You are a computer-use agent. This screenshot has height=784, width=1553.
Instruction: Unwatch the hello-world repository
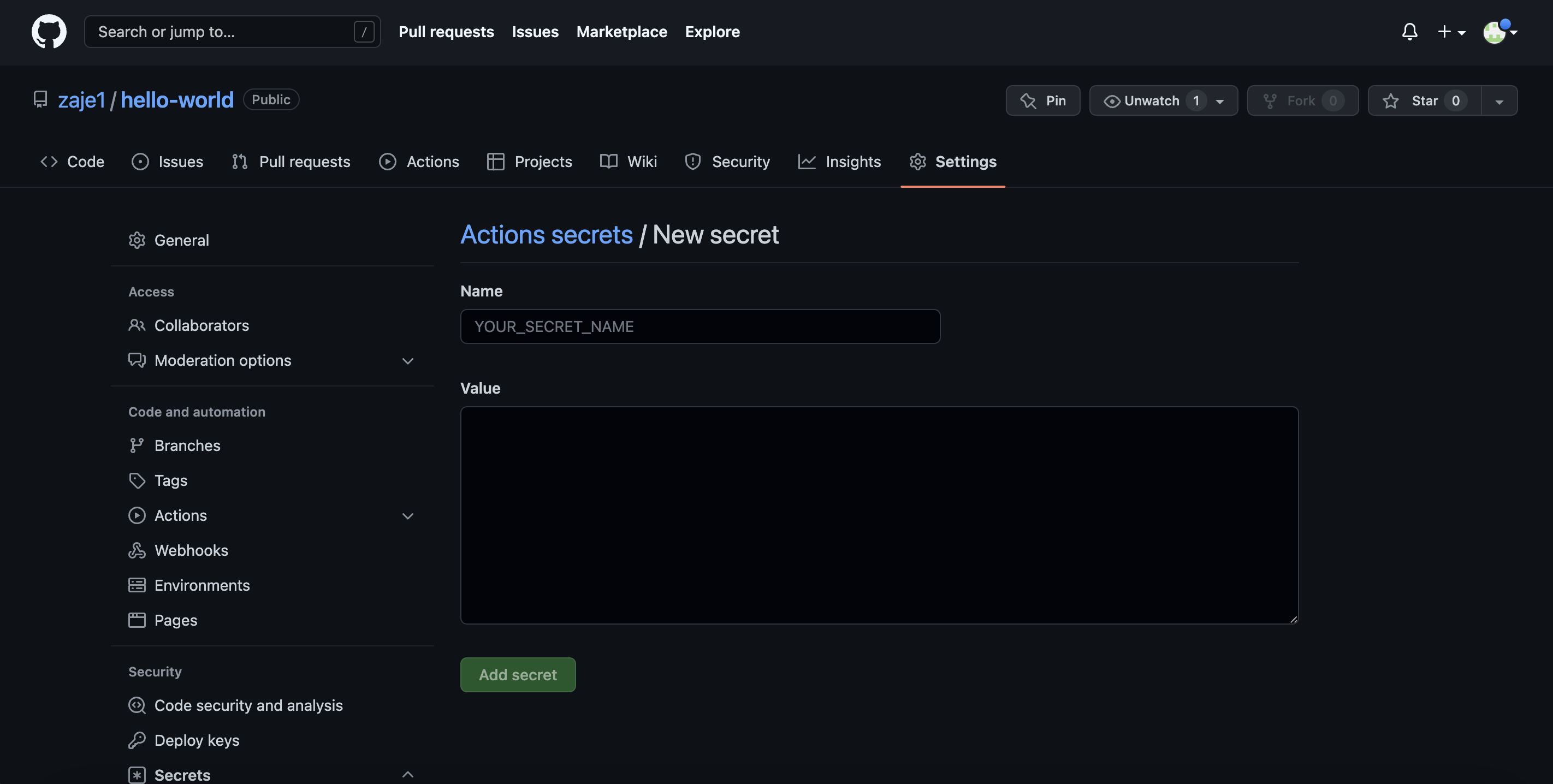coord(1153,100)
